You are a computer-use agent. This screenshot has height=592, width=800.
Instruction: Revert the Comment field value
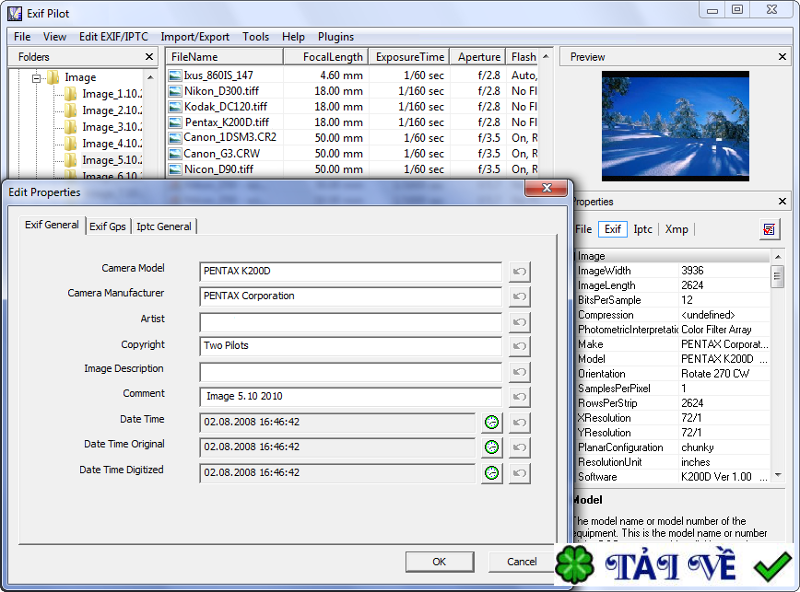click(519, 397)
